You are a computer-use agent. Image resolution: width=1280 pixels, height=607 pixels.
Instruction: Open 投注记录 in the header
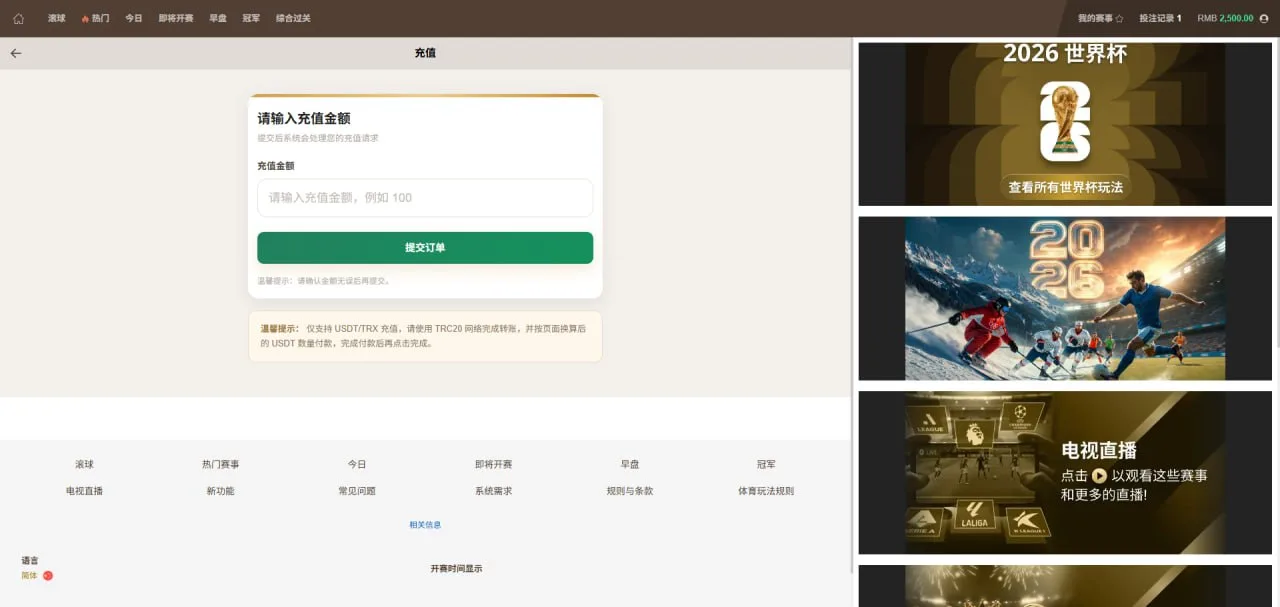(1160, 18)
